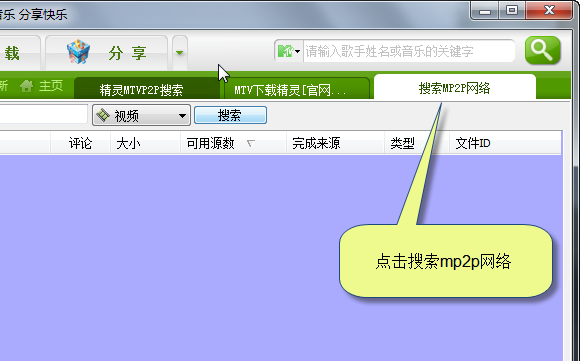Minimize the application window
The image size is (580, 361).
click(485, 11)
